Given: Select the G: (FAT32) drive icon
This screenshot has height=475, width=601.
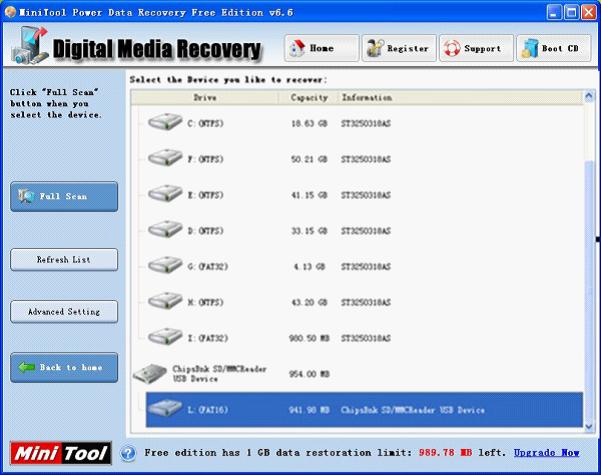Looking at the screenshot, I should [165, 265].
